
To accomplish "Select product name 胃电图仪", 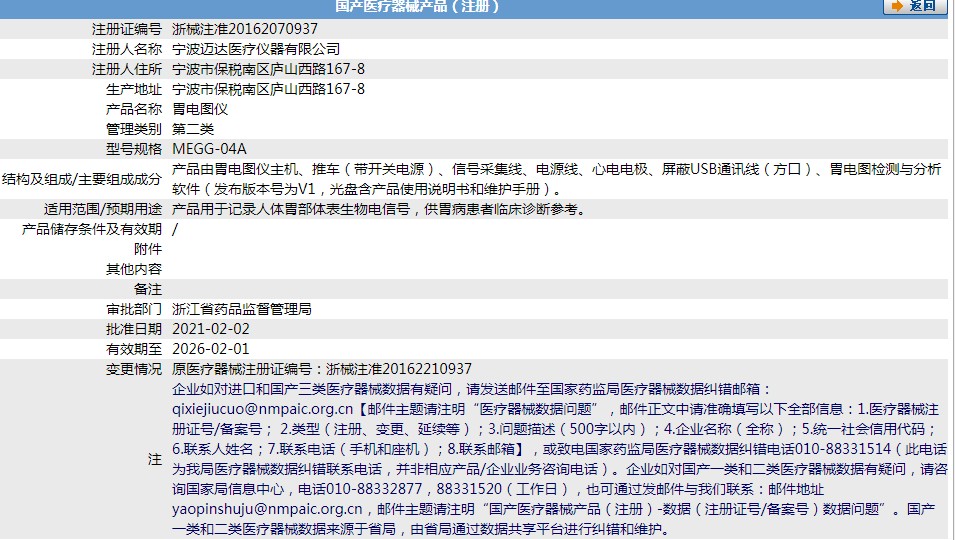I will pyautogui.click(x=200, y=110).
